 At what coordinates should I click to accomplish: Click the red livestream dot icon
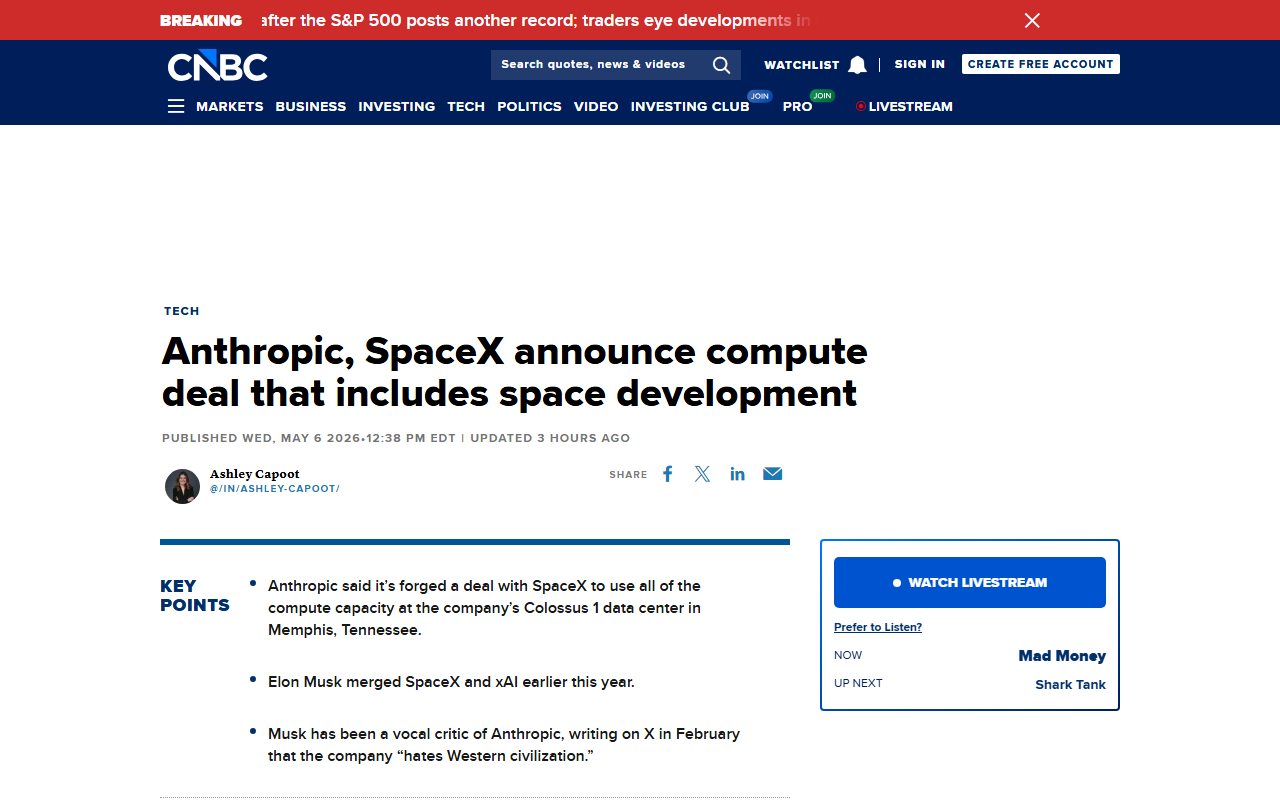pos(860,106)
